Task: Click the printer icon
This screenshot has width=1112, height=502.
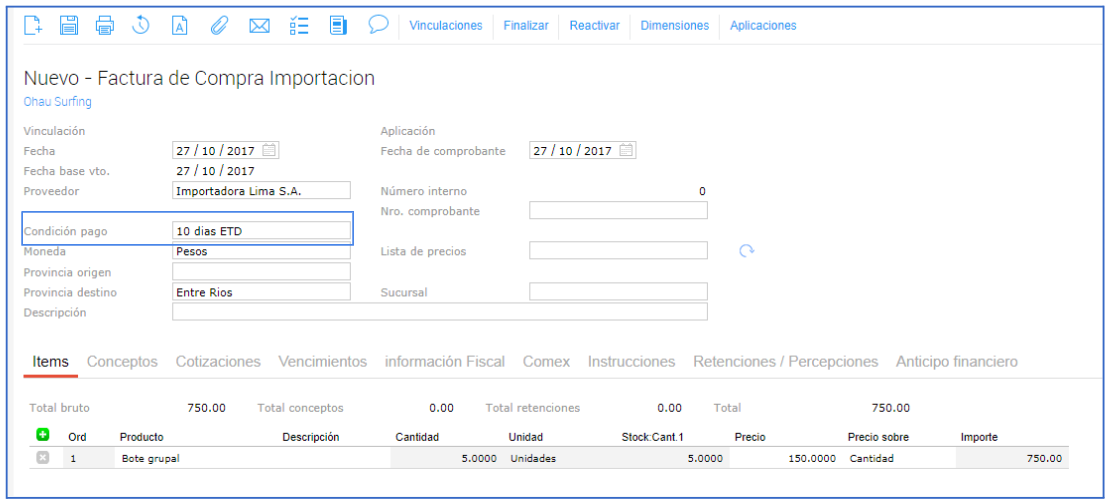Action: [105, 26]
